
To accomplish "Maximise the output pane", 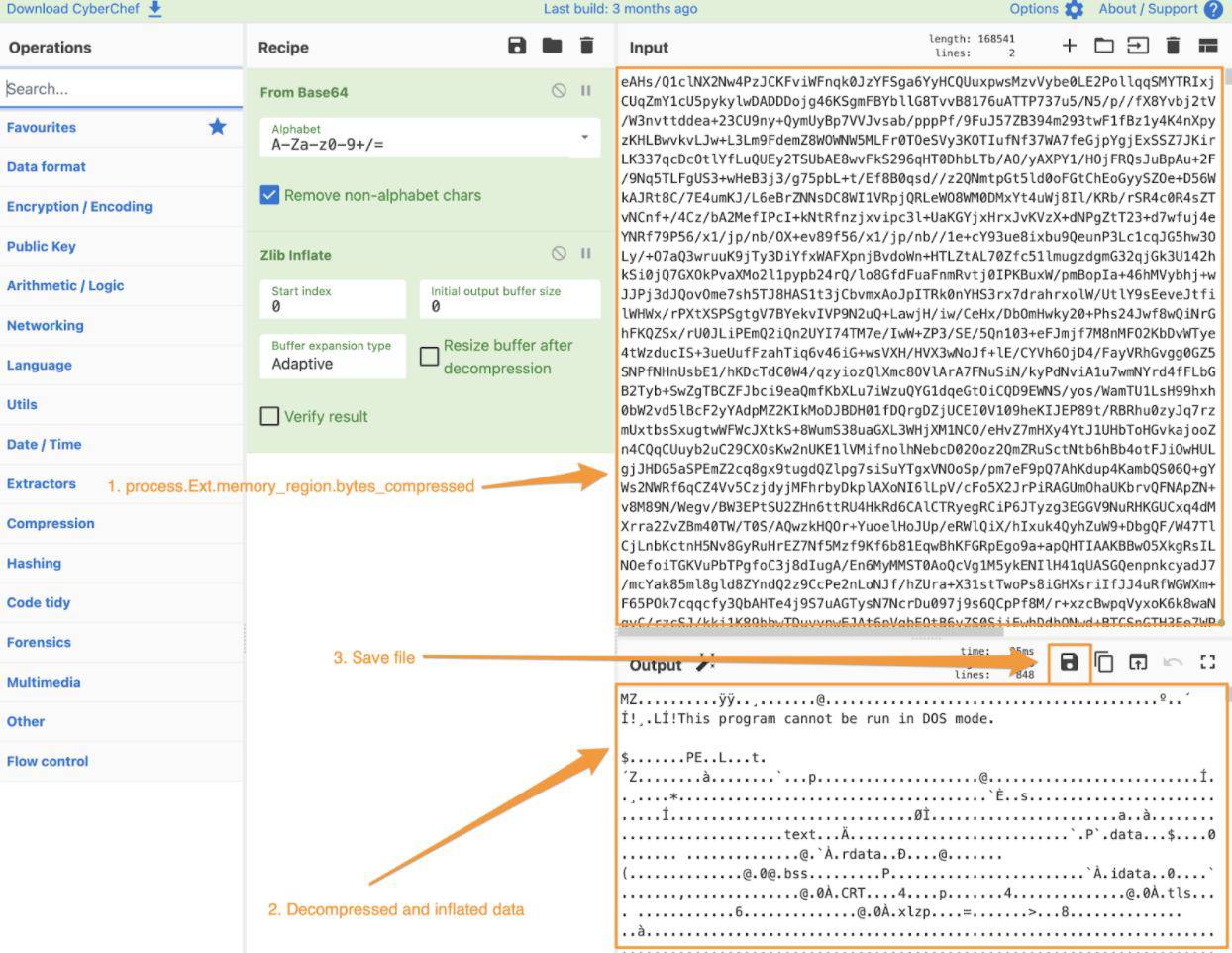I will tap(1207, 662).
